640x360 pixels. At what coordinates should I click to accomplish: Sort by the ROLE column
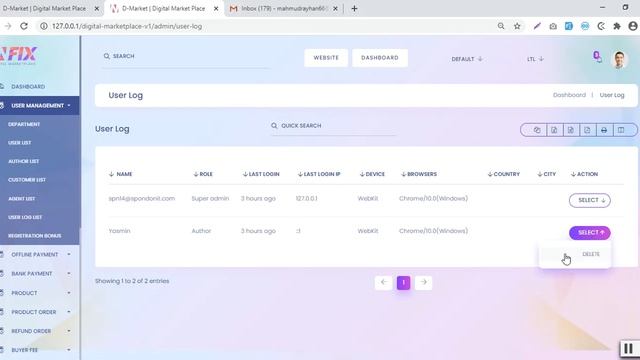(x=202, y=174)
